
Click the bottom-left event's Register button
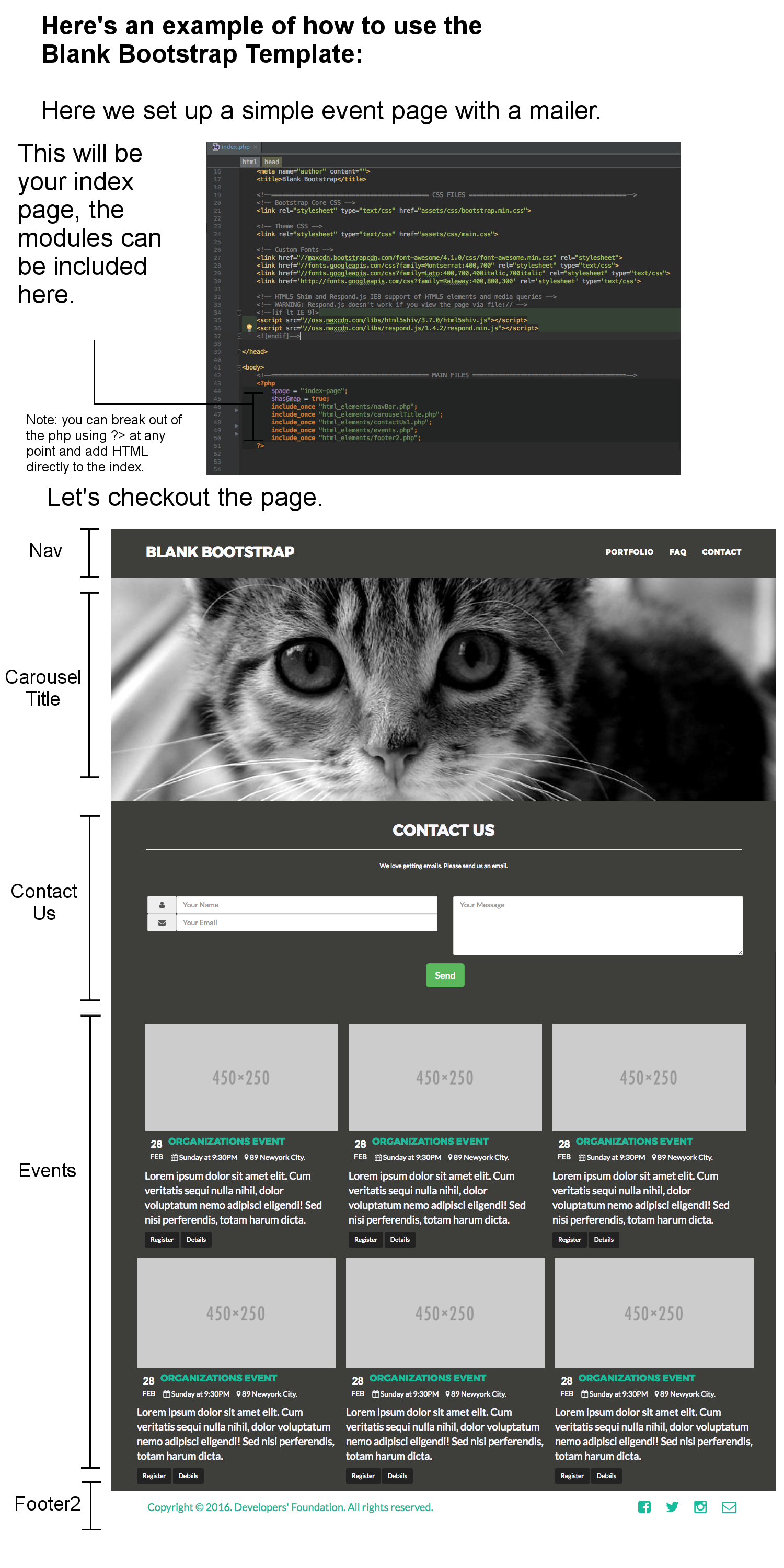154,1475
